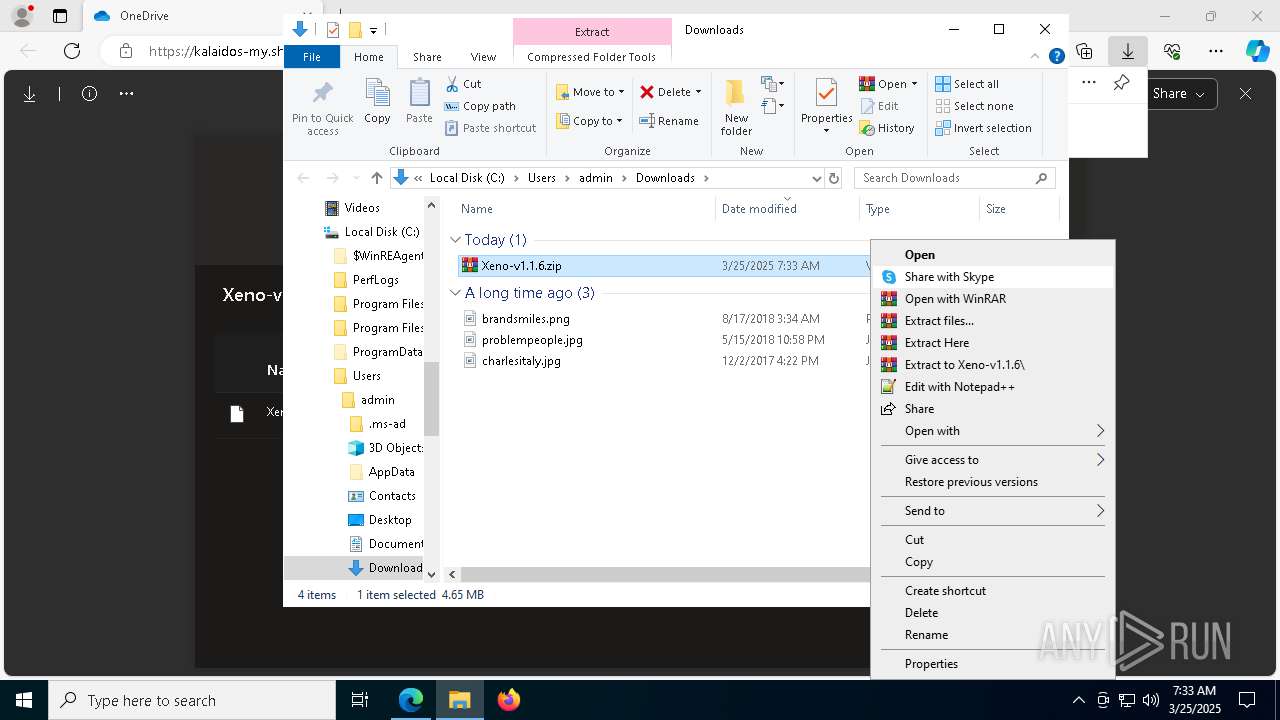
Task: Sort by Date modified column header
Action: click(788, 209)
